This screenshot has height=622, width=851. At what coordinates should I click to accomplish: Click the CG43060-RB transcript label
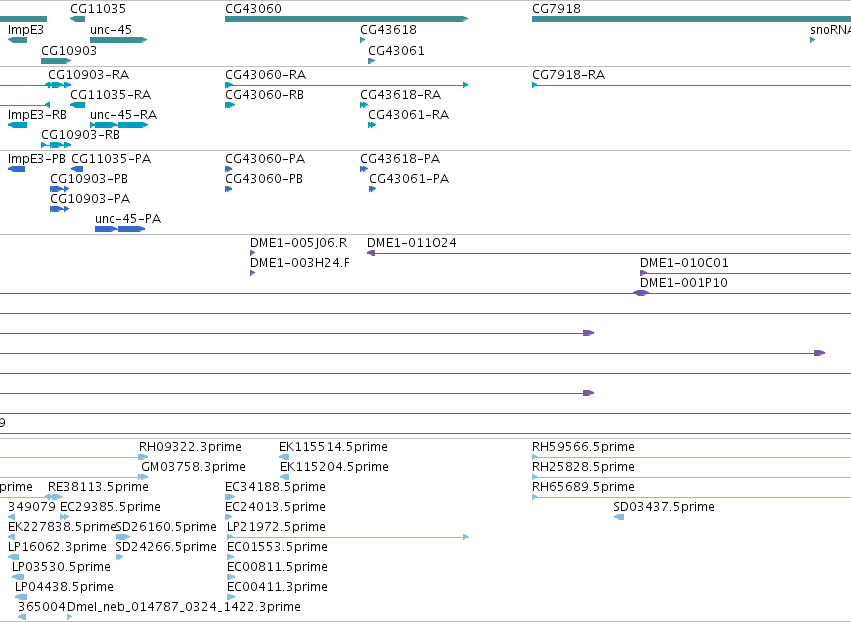(x=264, y=95)
